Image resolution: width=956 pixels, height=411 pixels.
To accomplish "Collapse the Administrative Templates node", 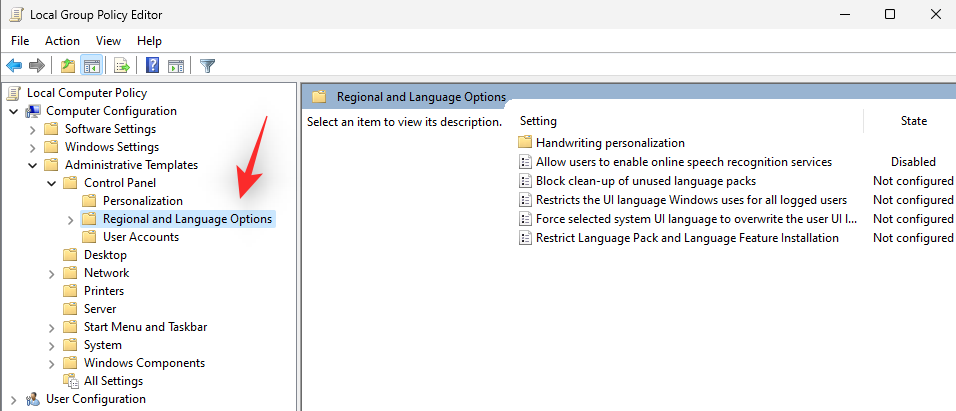I will click(x=33, y=165).
